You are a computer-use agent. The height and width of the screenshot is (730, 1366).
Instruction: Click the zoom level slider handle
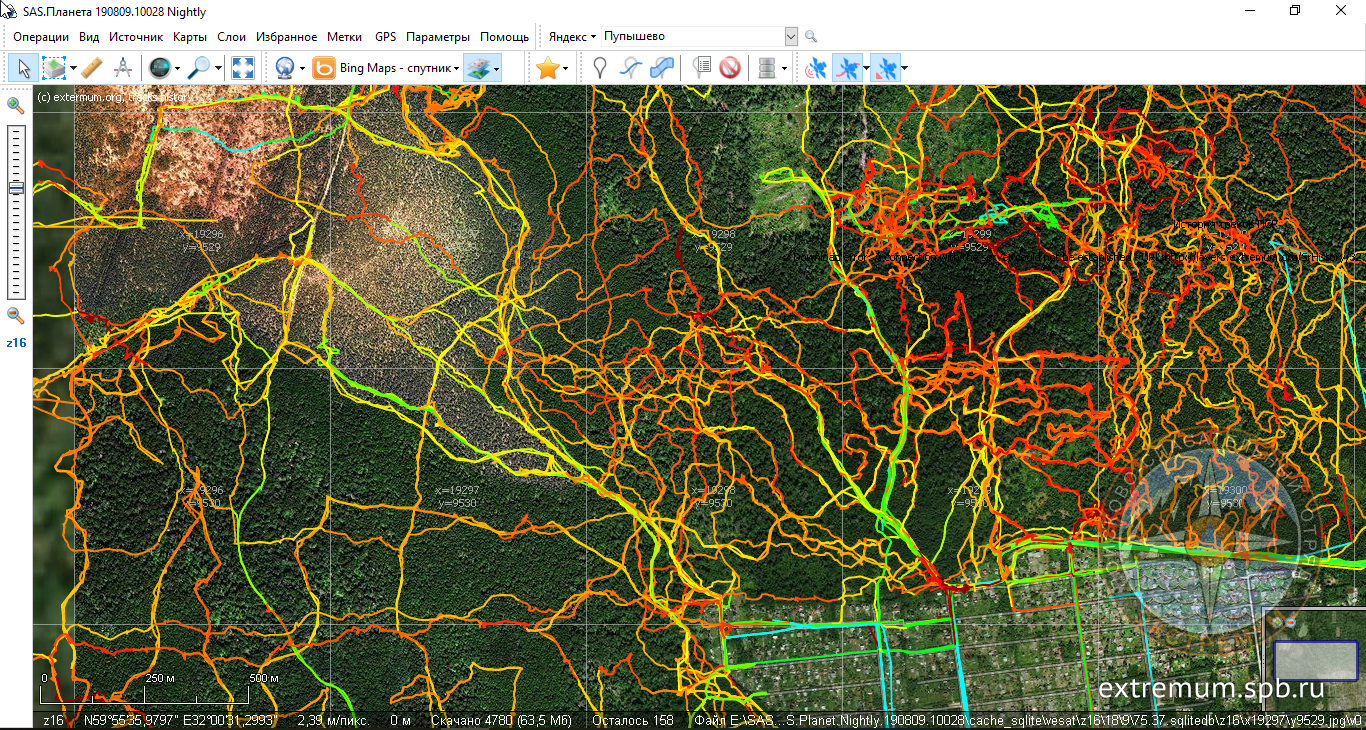coord(16,188)
